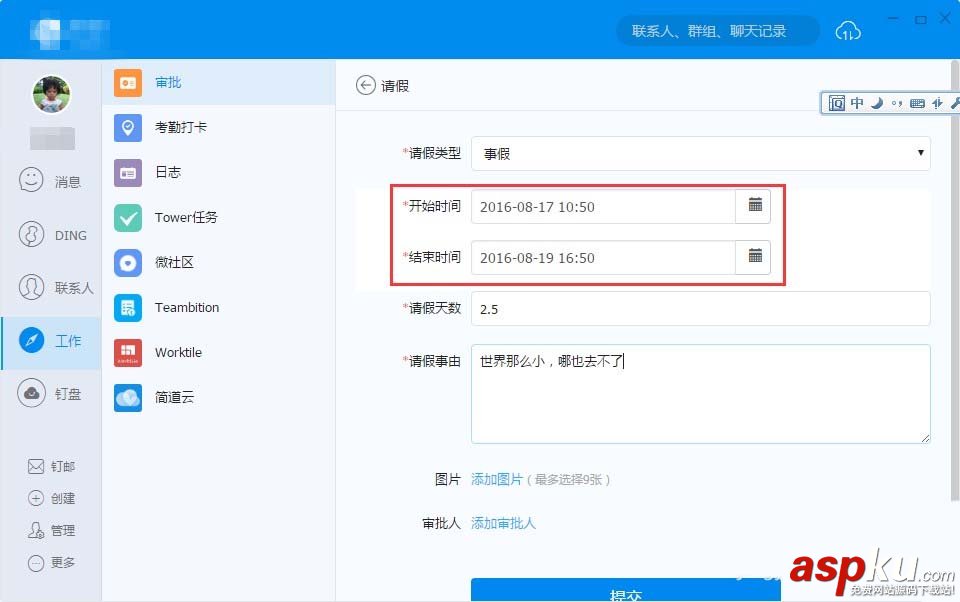Select the 微社区 menu label
Image resolution: width=960 pixels, height=602 pixels.
point(174,263)
